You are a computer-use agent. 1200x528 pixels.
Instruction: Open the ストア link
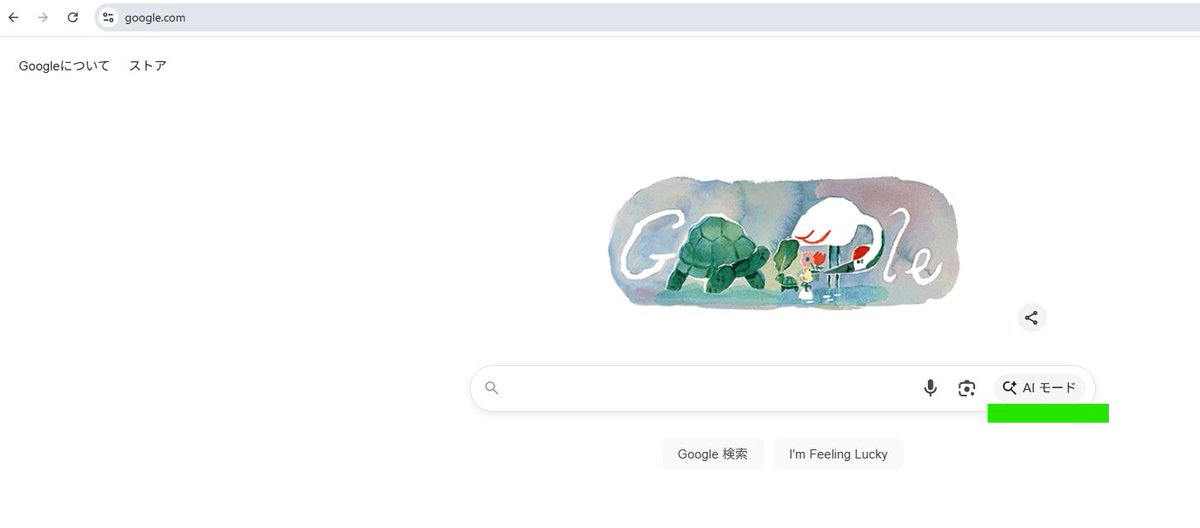point(148,66)
